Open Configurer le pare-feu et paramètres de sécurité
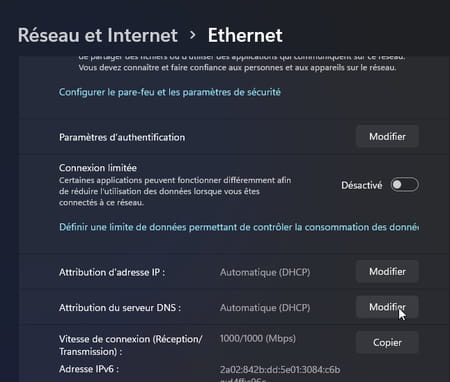Screen dimensions: 450x382 (x=170, y=92)
